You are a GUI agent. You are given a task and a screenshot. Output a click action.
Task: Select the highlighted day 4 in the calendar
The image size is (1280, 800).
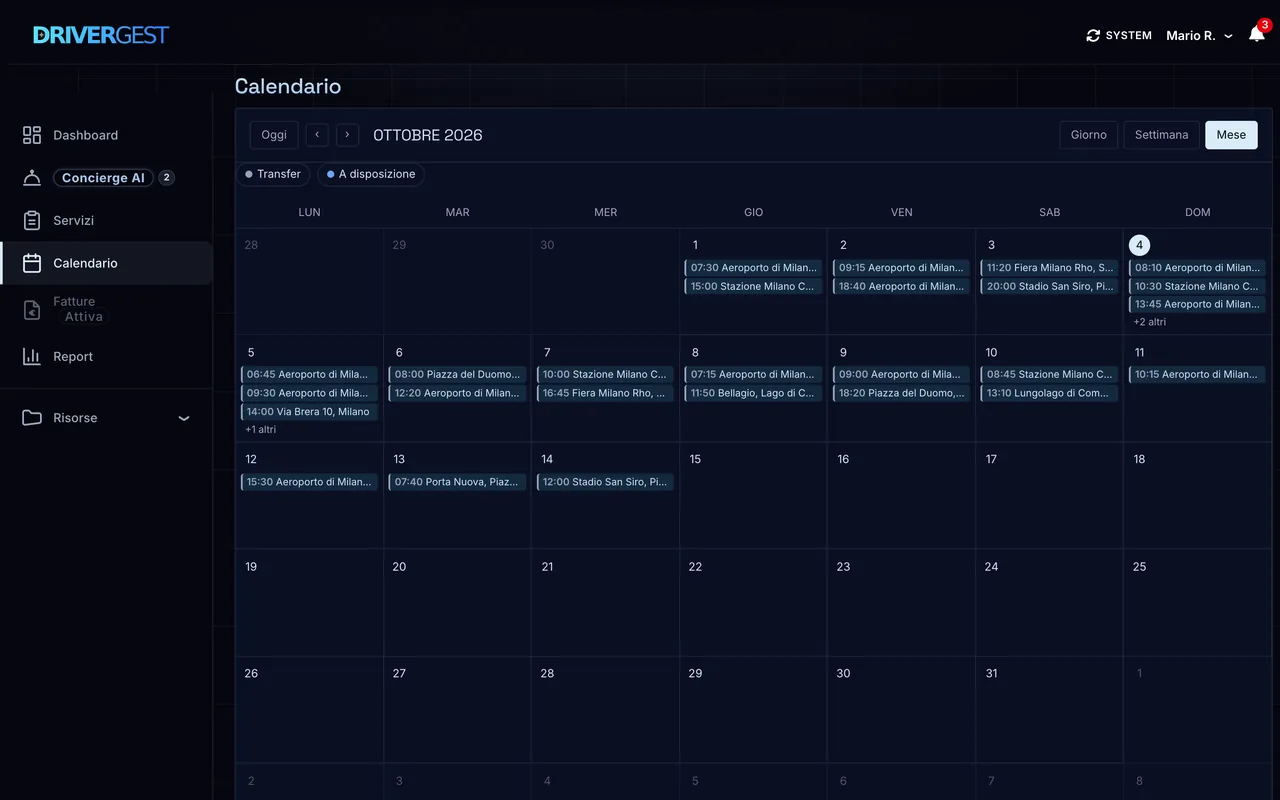pos(1139,245)
